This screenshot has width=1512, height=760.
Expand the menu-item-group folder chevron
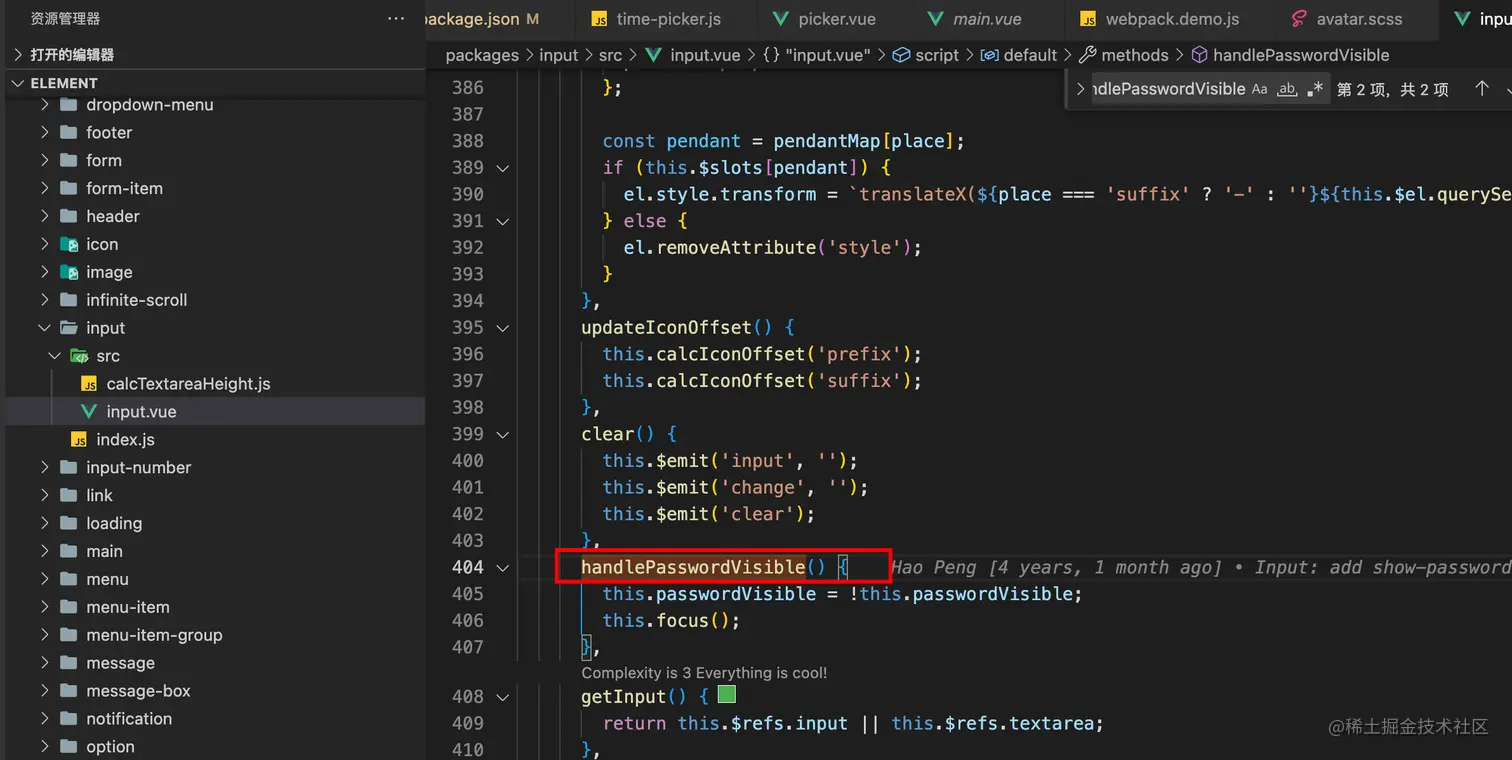(44, 635)
